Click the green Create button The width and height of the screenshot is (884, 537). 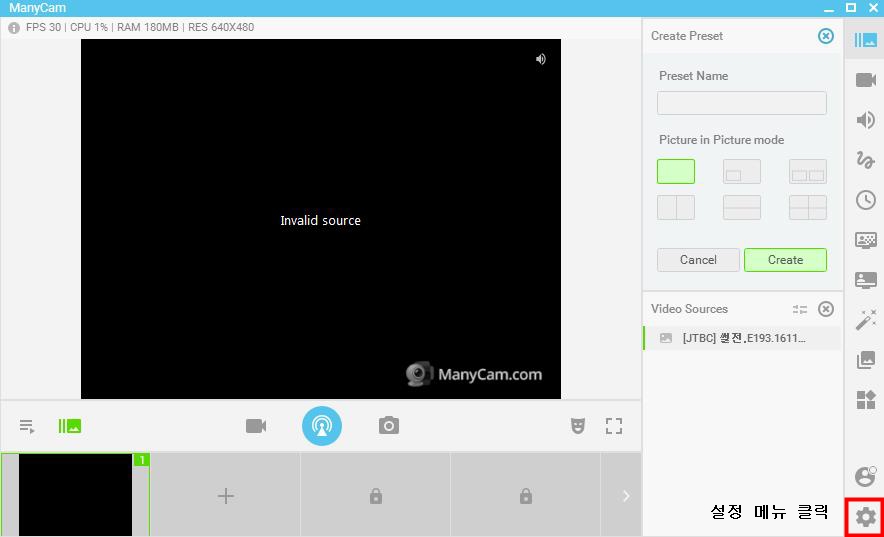coord(785,260)
